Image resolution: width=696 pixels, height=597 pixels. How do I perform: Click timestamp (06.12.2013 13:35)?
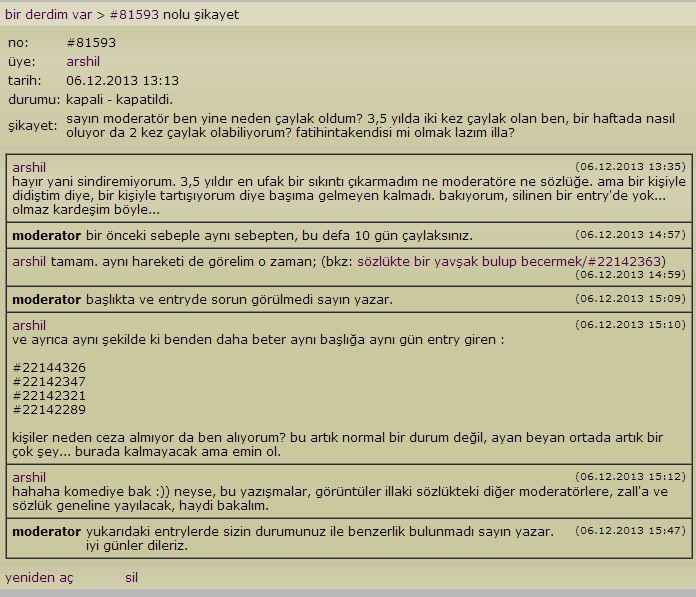coord(630,166)
